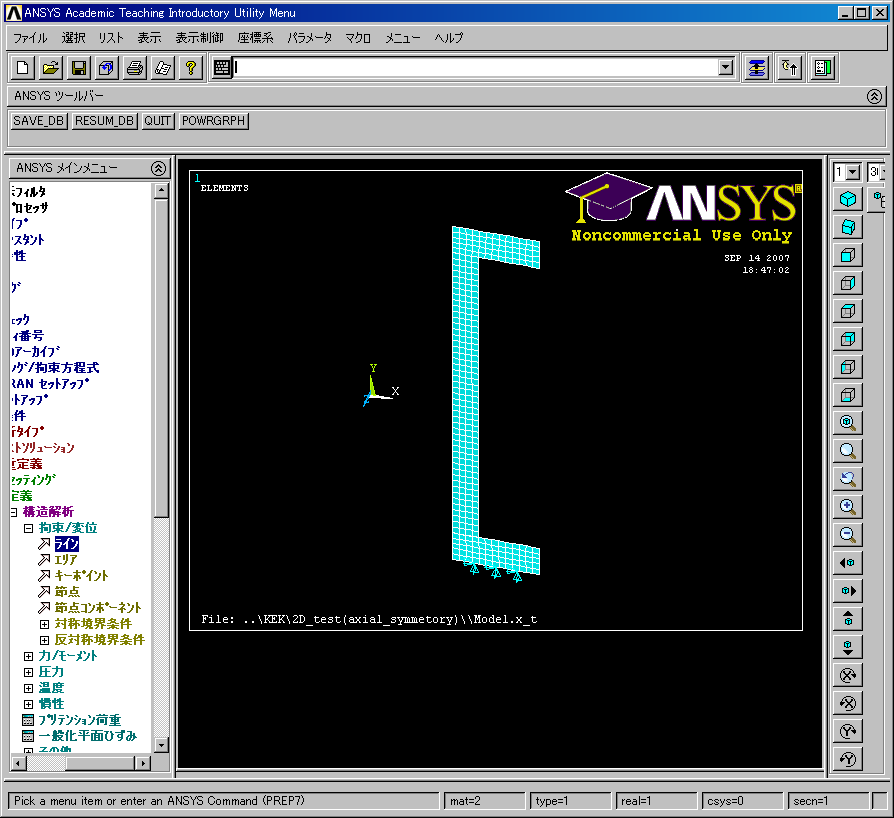Screen dimensions: 894x818
Task: Save analysis using the floppy disk icon
Action: tap(79, 68)
